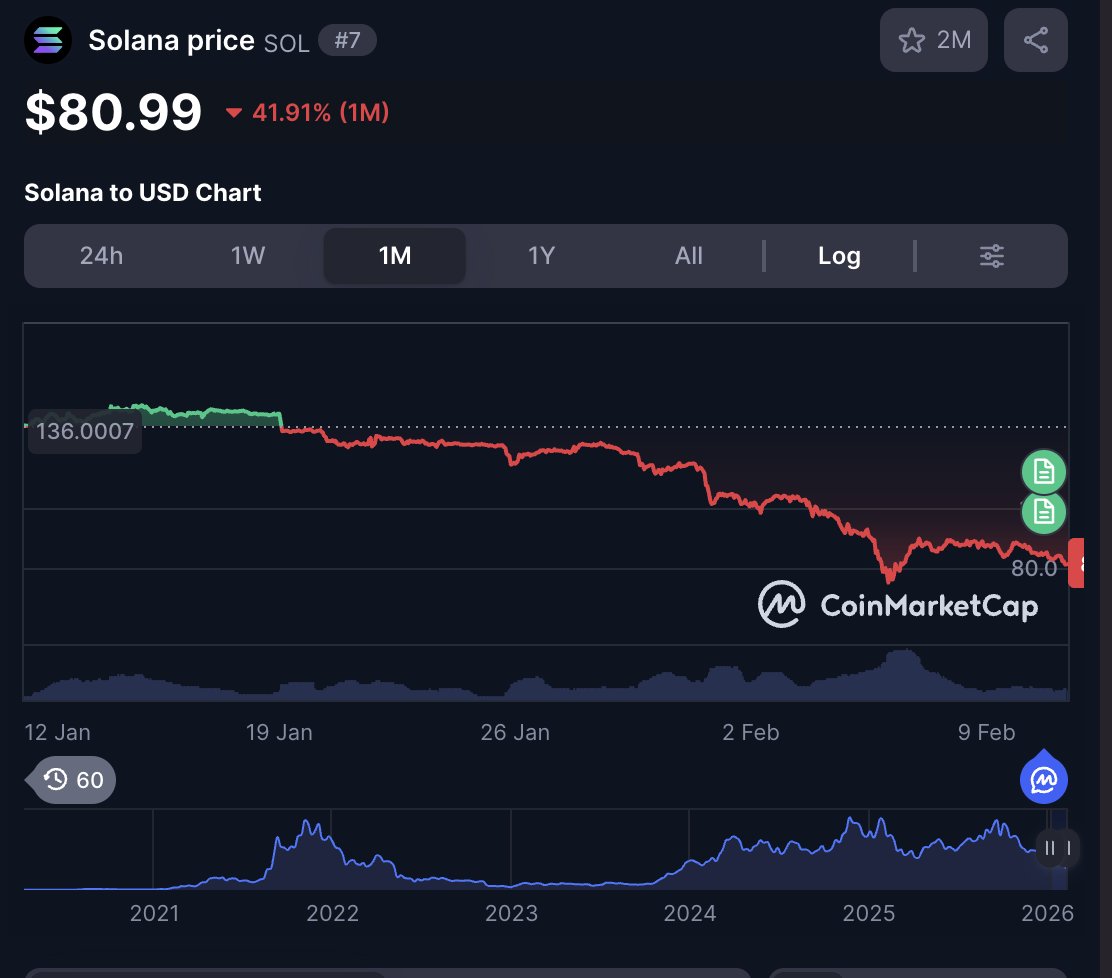Open the share button
Screen dimensions: 1112x978
(x=1035, y=40)
